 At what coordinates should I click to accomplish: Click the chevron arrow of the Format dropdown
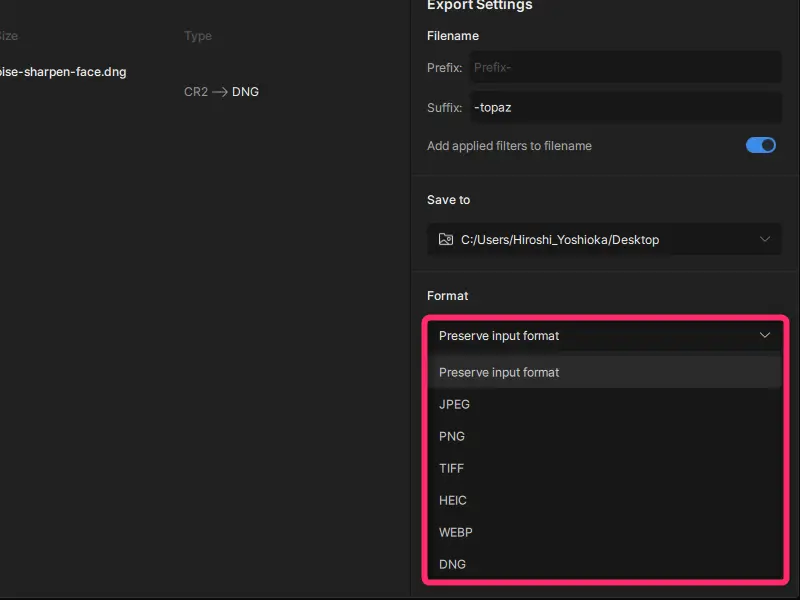coord(765,336)
